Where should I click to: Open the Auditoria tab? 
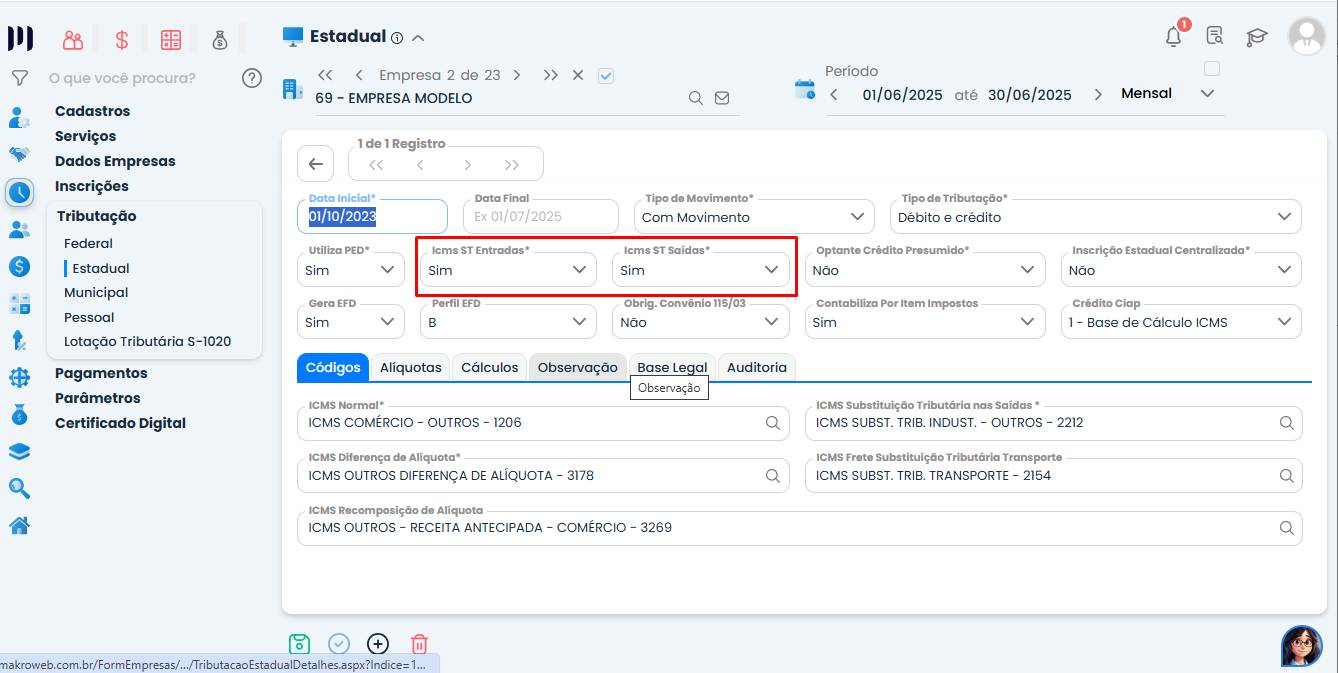(x=756, y=368)
